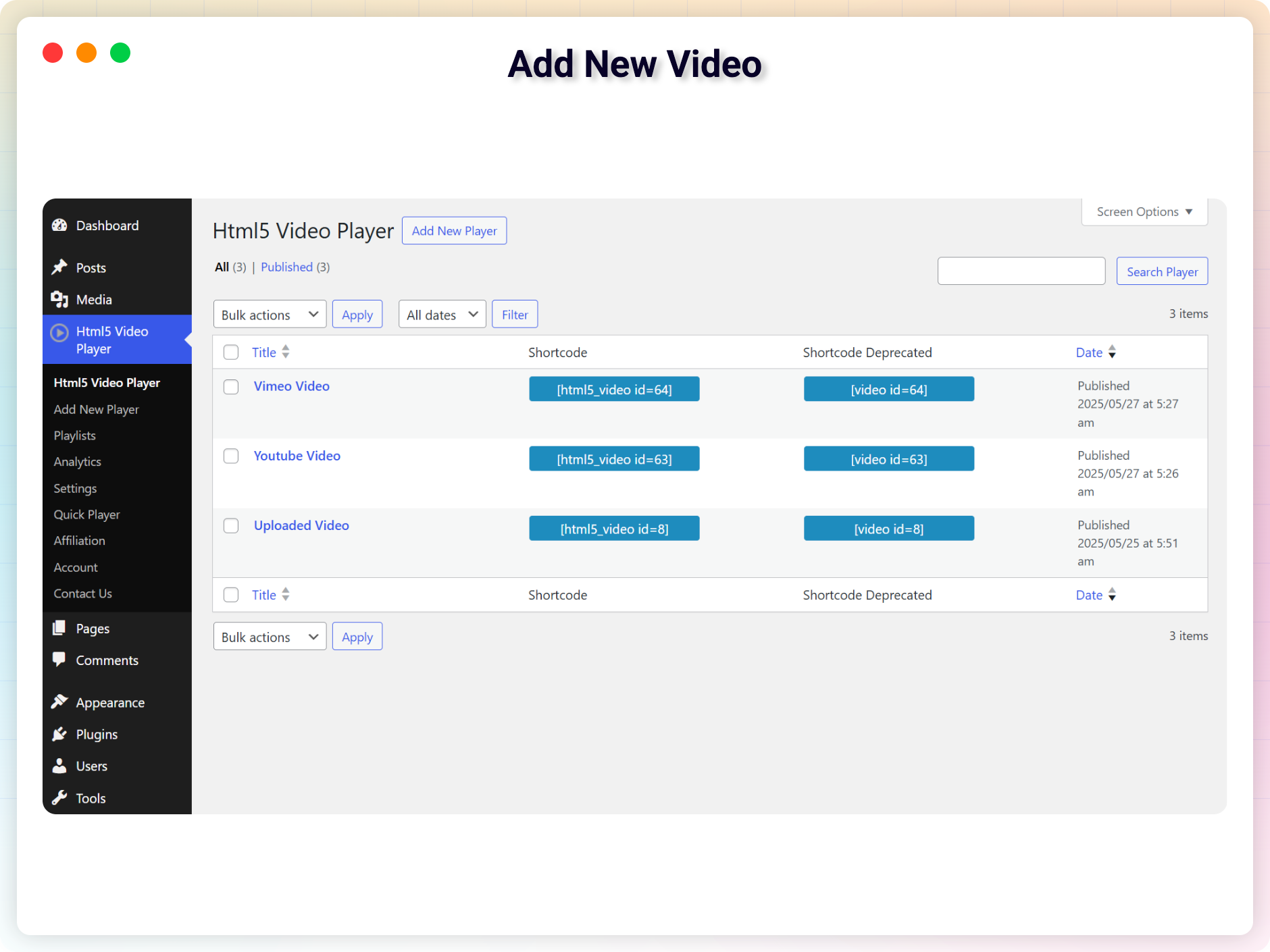The width and height of the screenshot is (1270, 952).
Task: Open the top Bulk actions dropdown
Action: click(270, 315)
